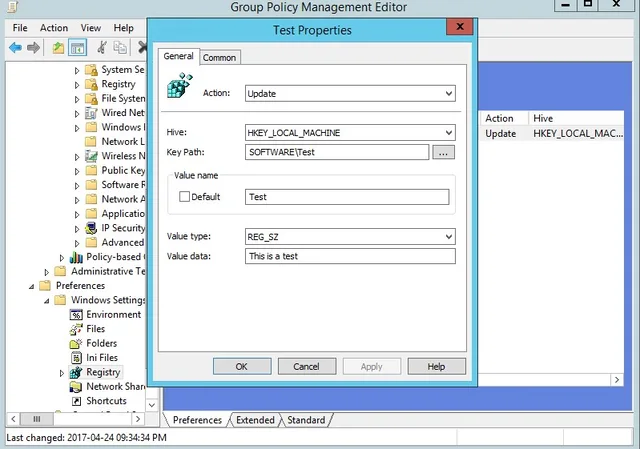The height and width of the screenshot is (449, 640).
Task: Click the Value data field 'This is a test'
Action: click(x=350, y=256)
